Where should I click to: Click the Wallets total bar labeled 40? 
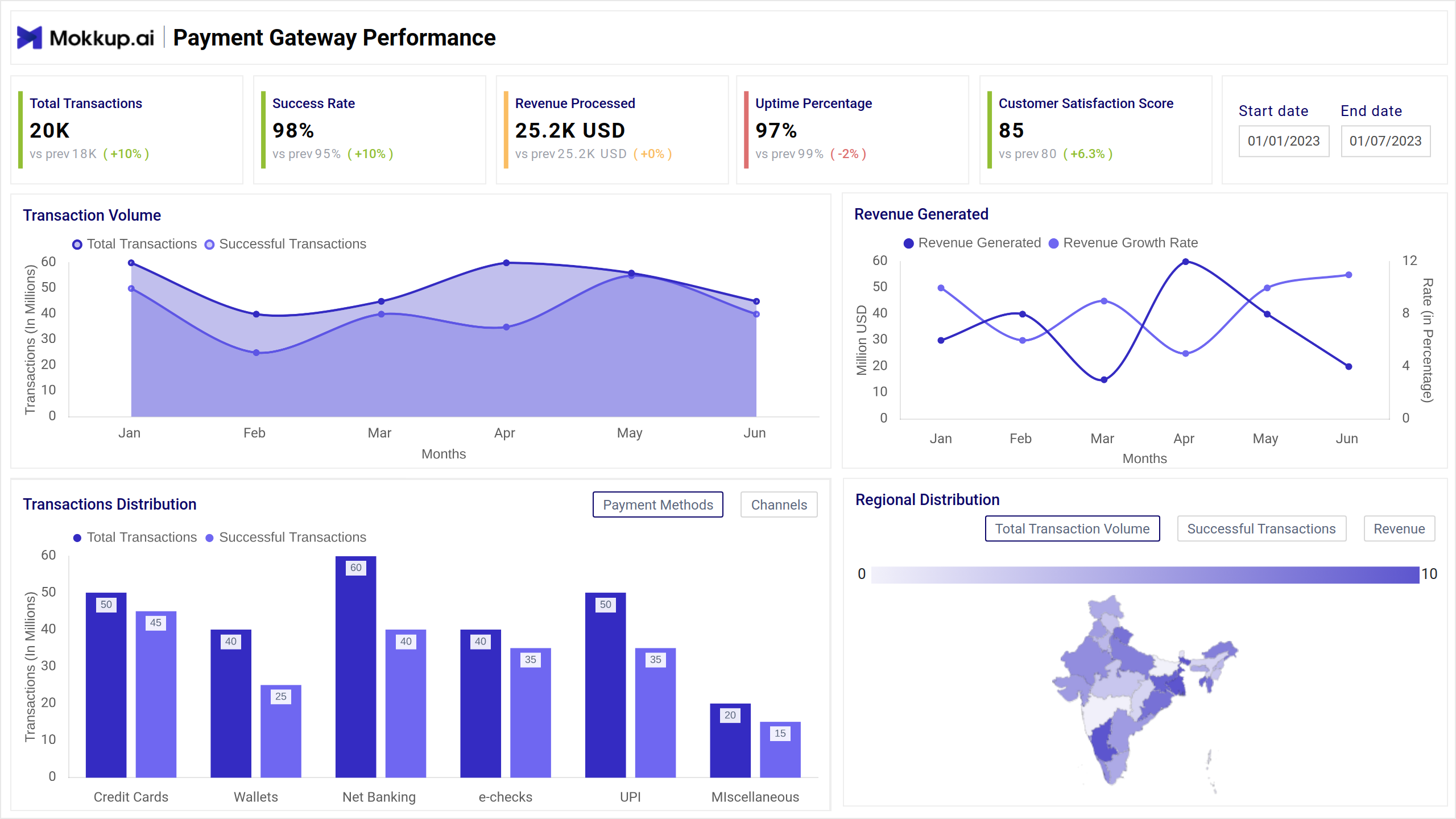[231, 704]
